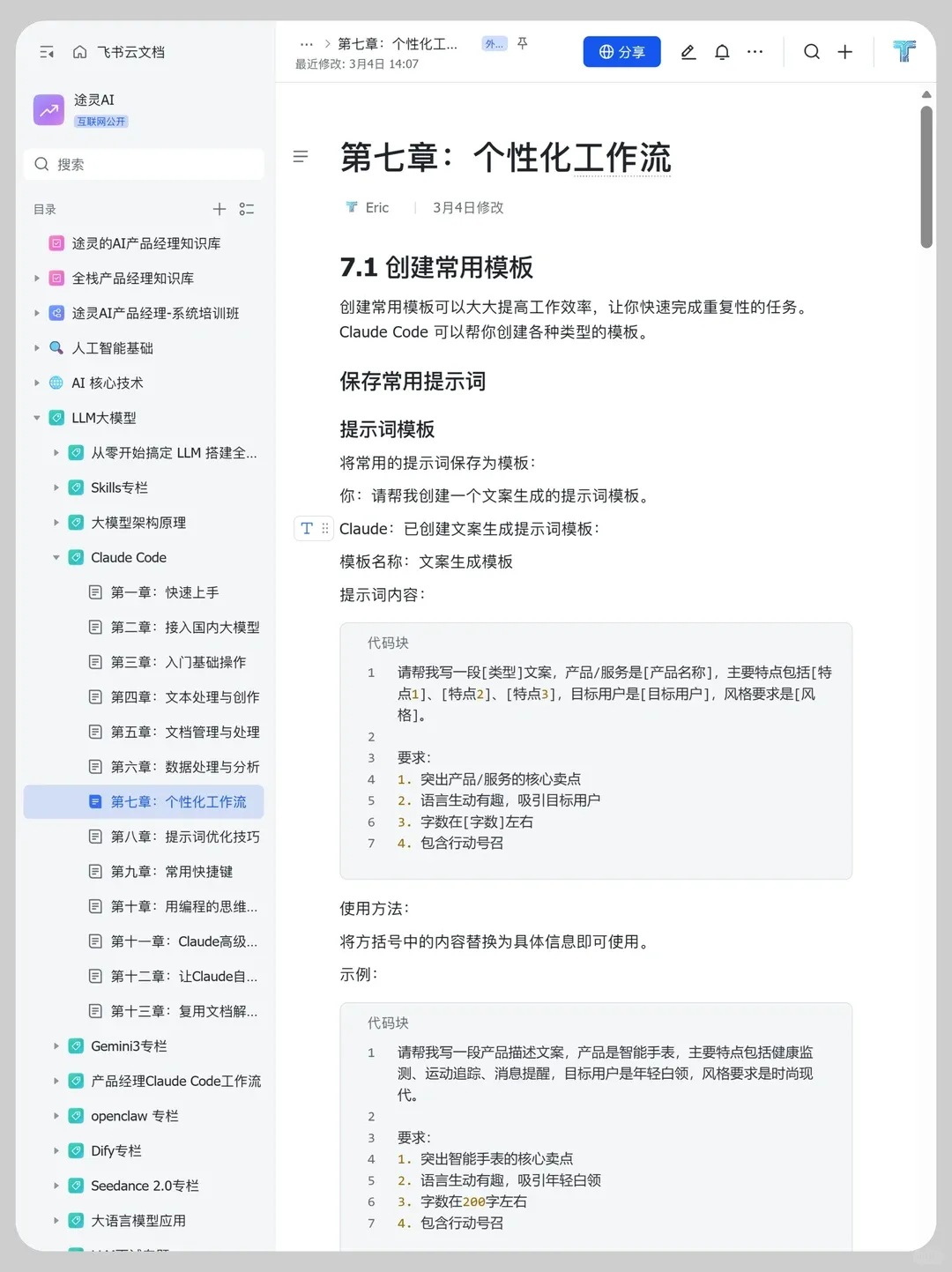This screenshot has height=1272, width=952.
Task: Click the vertical document scrollbar
Action: (926, 176)
